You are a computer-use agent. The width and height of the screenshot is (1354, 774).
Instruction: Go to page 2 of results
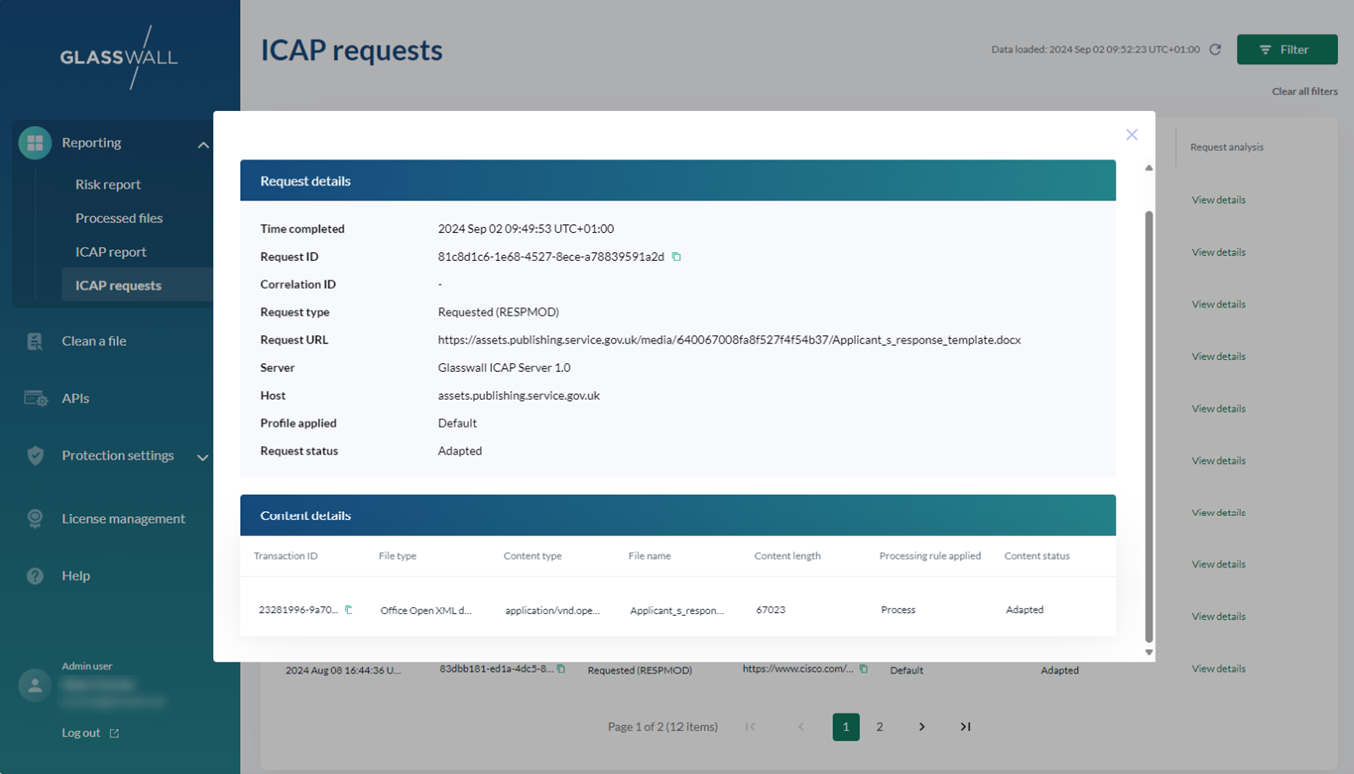tap(879, 727)
